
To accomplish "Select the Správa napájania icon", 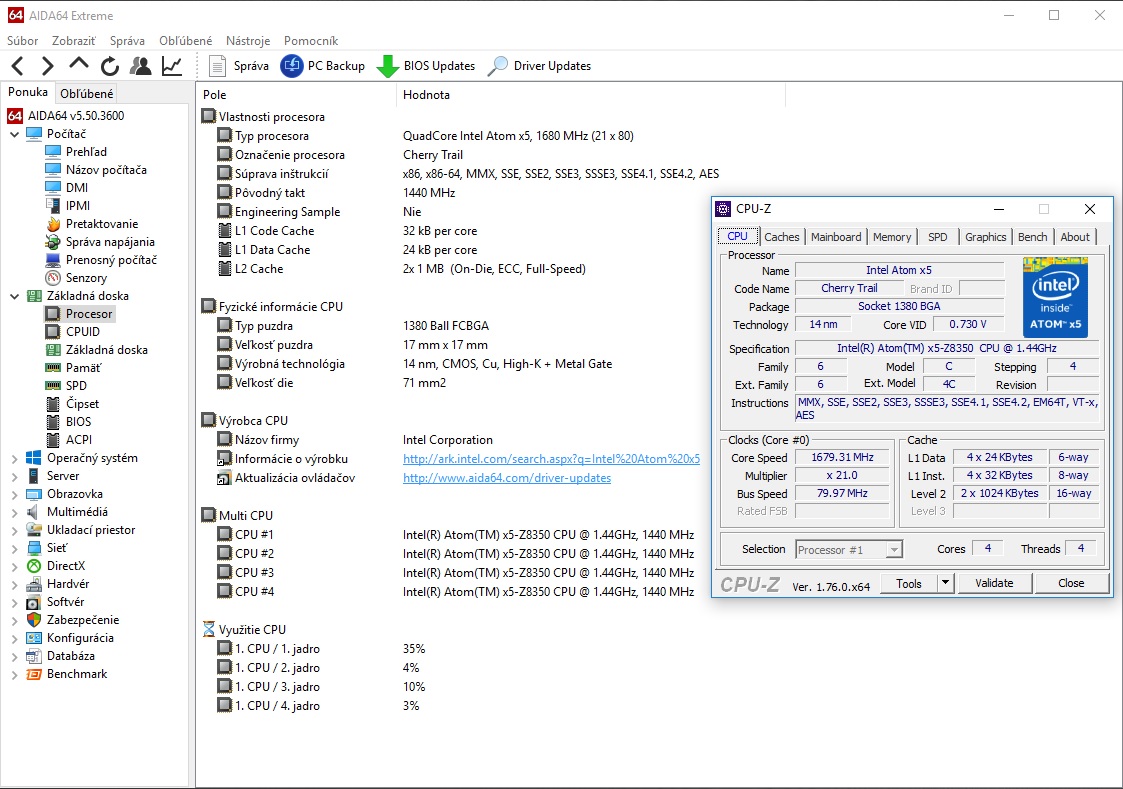I will (53, 242).
